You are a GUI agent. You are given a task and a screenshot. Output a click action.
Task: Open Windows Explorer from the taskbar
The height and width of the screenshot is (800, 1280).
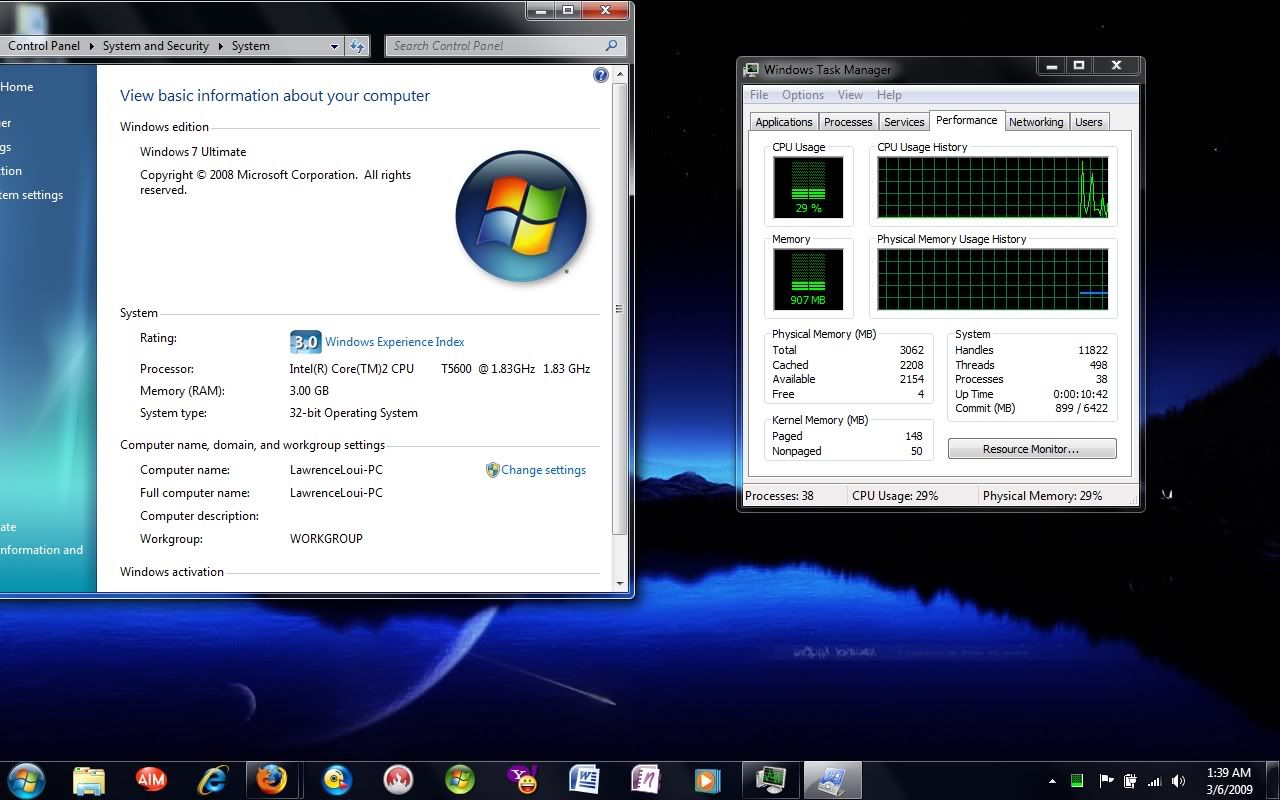[88, 780]
